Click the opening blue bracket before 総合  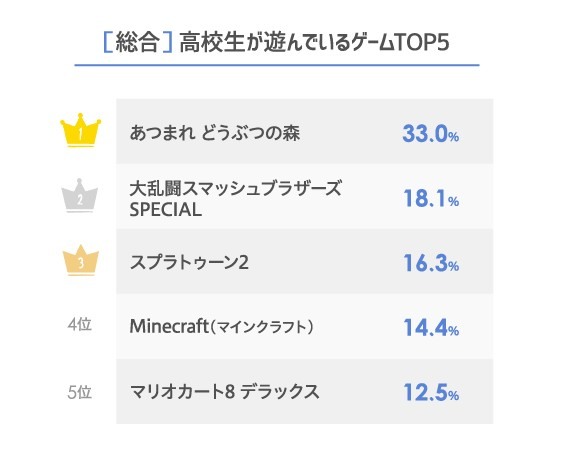tap(108, 42)
